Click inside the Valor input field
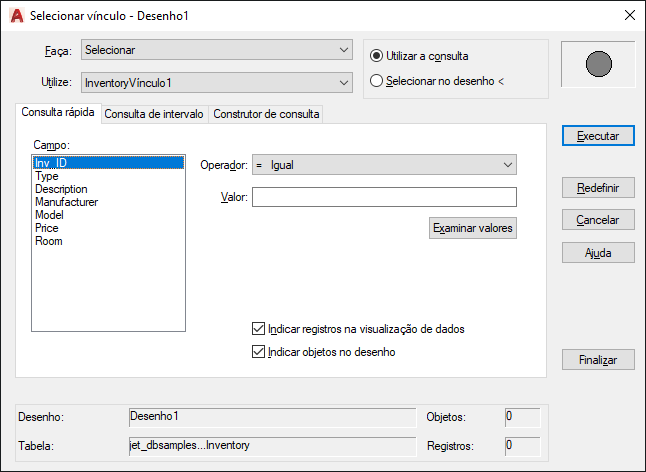 tap(384, 197)
